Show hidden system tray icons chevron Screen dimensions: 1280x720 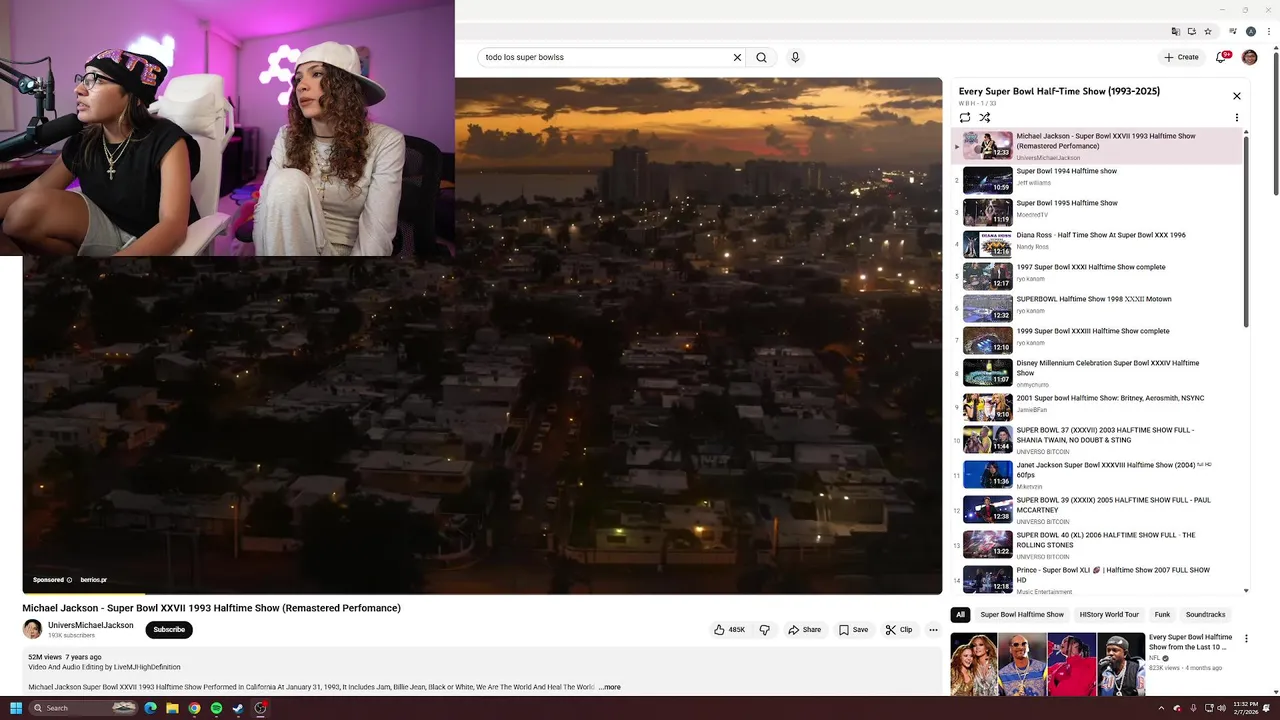(x=1161, y=708)
